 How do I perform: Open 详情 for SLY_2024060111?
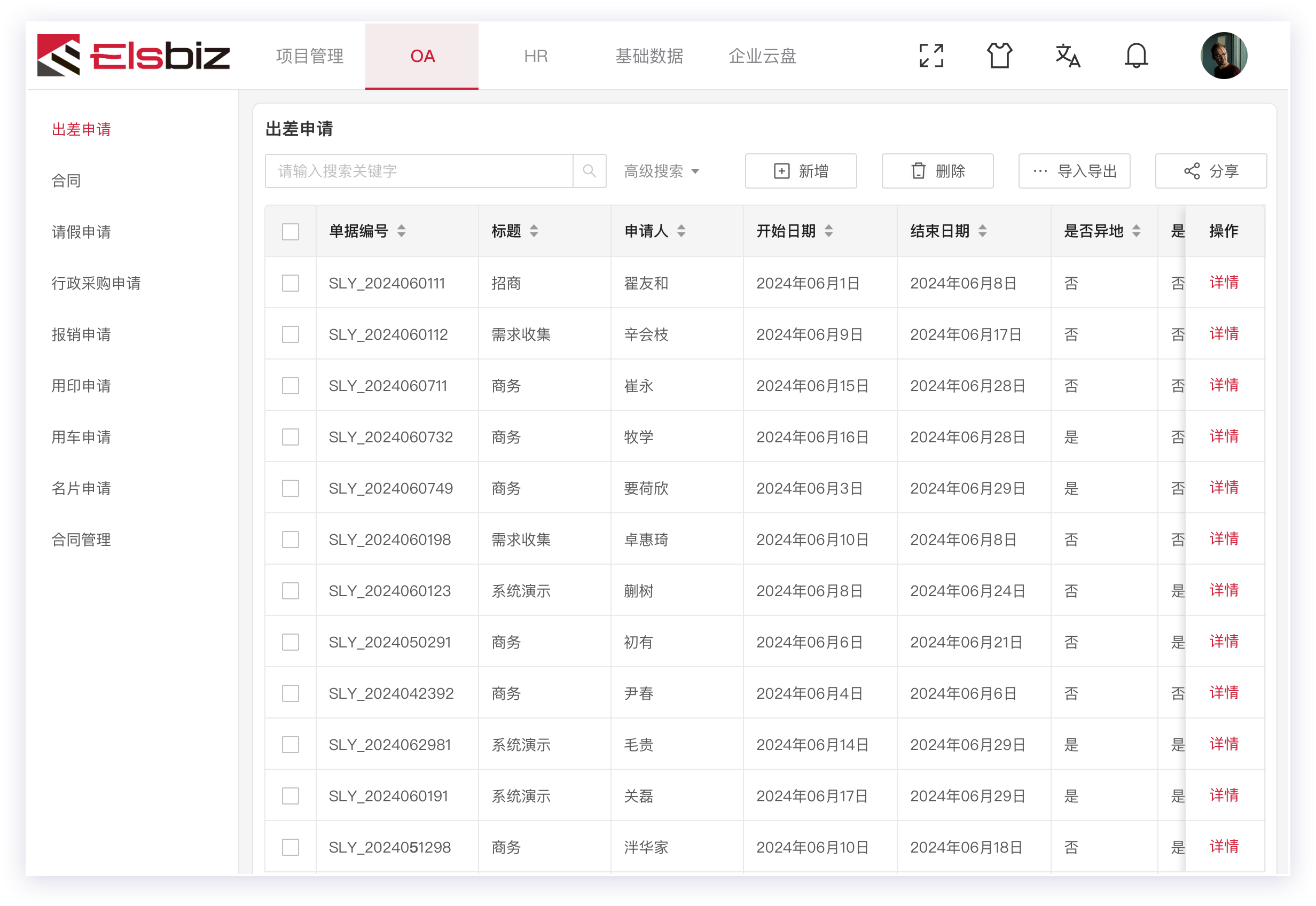[1224, 282]
